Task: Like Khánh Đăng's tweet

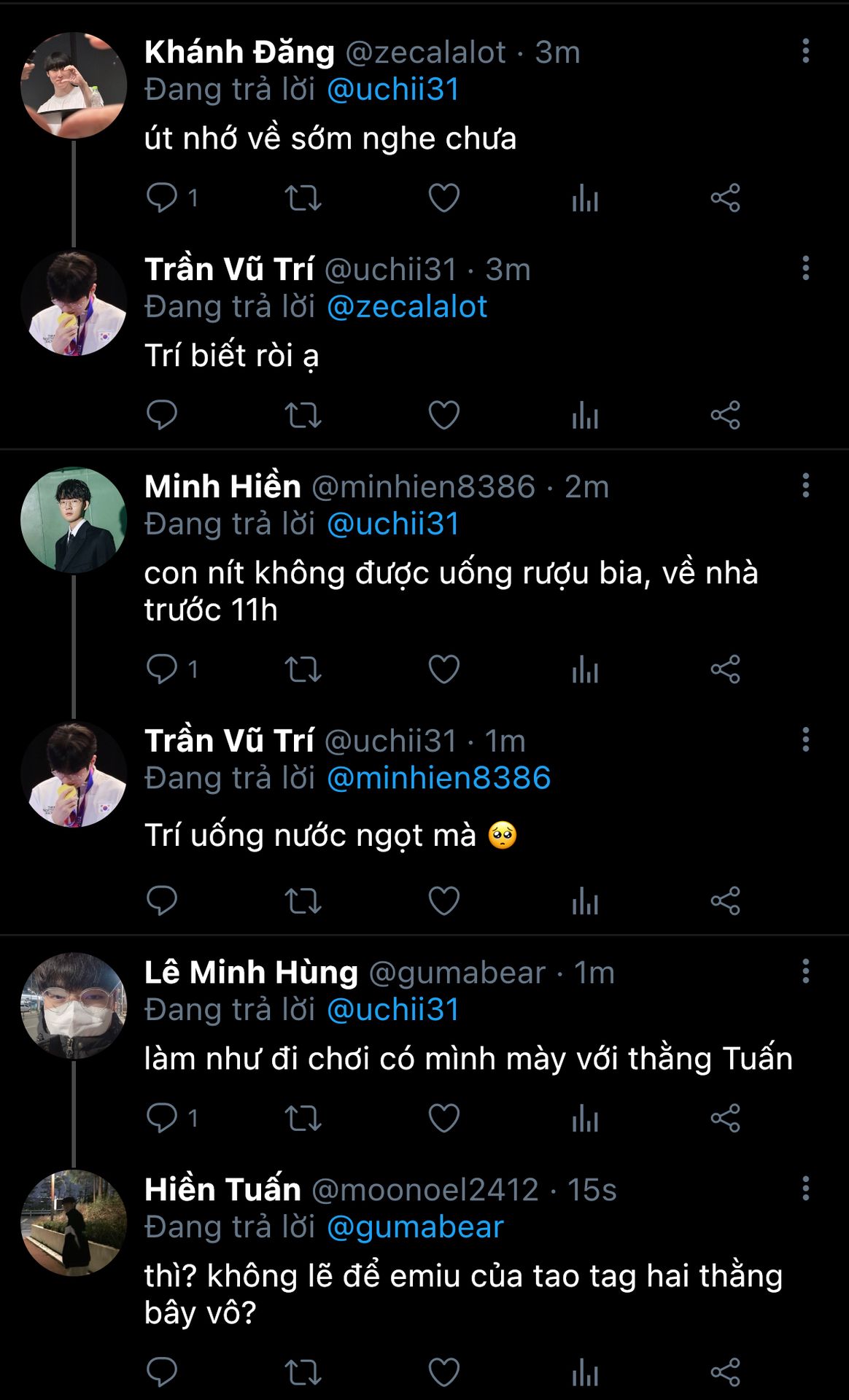Action: 443,198
